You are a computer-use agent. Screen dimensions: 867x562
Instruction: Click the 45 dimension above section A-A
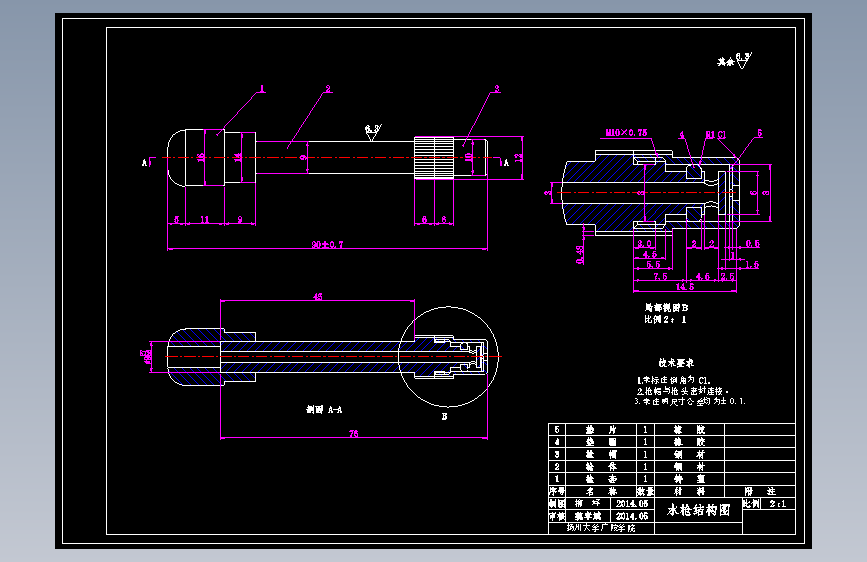[317, 296]
